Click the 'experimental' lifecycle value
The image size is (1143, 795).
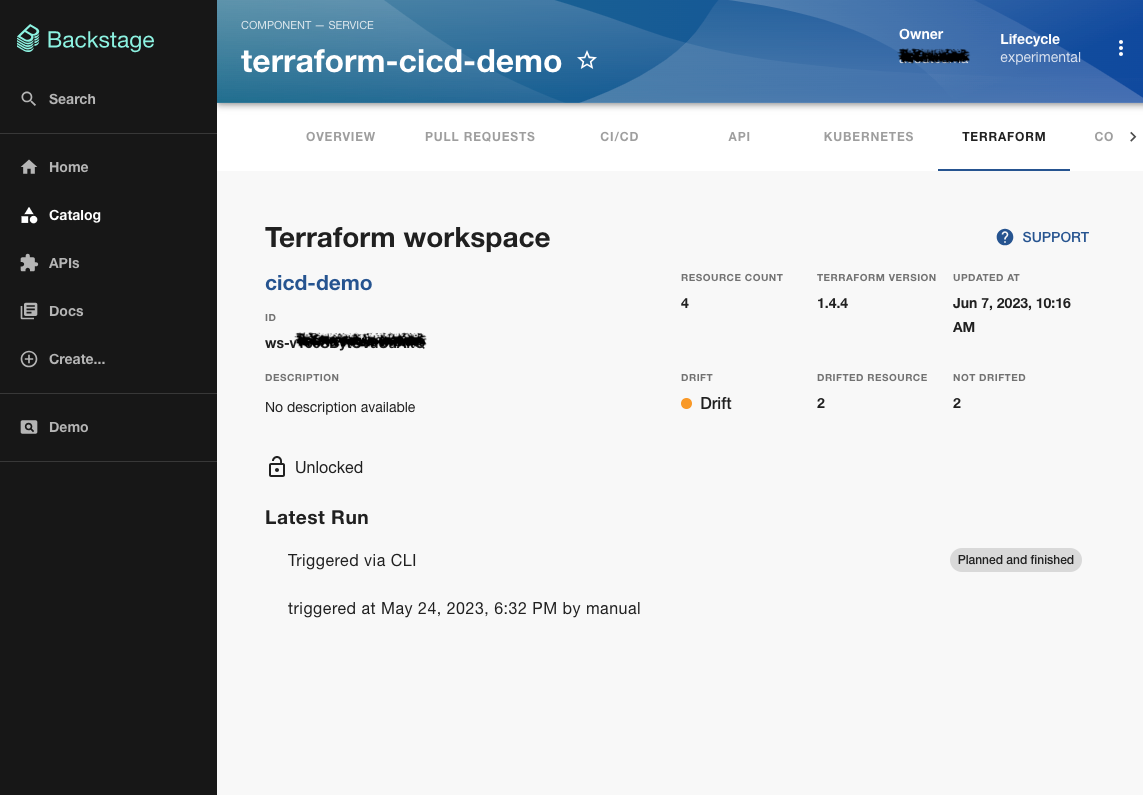pyautogui.click(x=1040, y=58)
